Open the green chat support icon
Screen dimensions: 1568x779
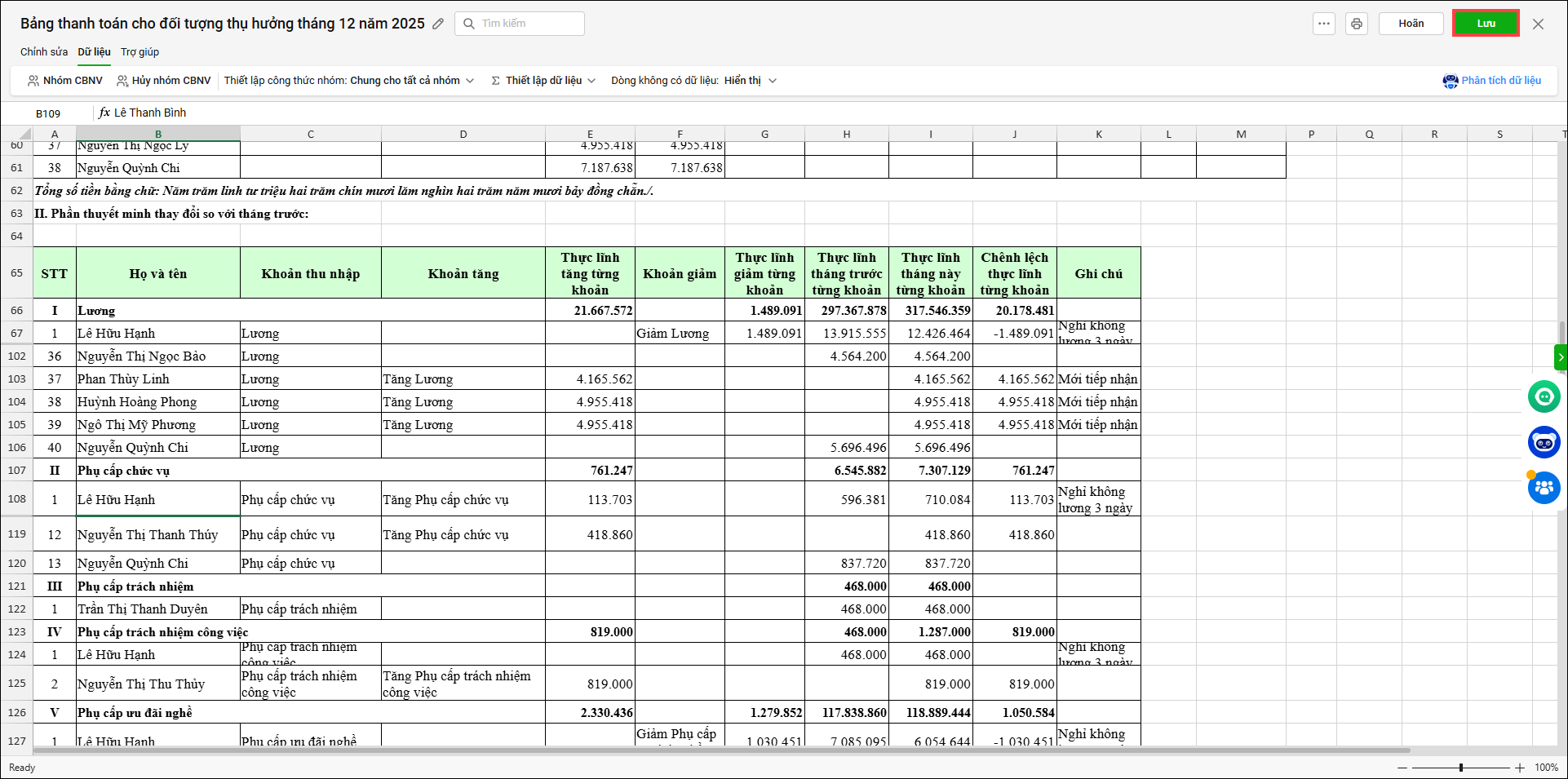point(1544,396)
